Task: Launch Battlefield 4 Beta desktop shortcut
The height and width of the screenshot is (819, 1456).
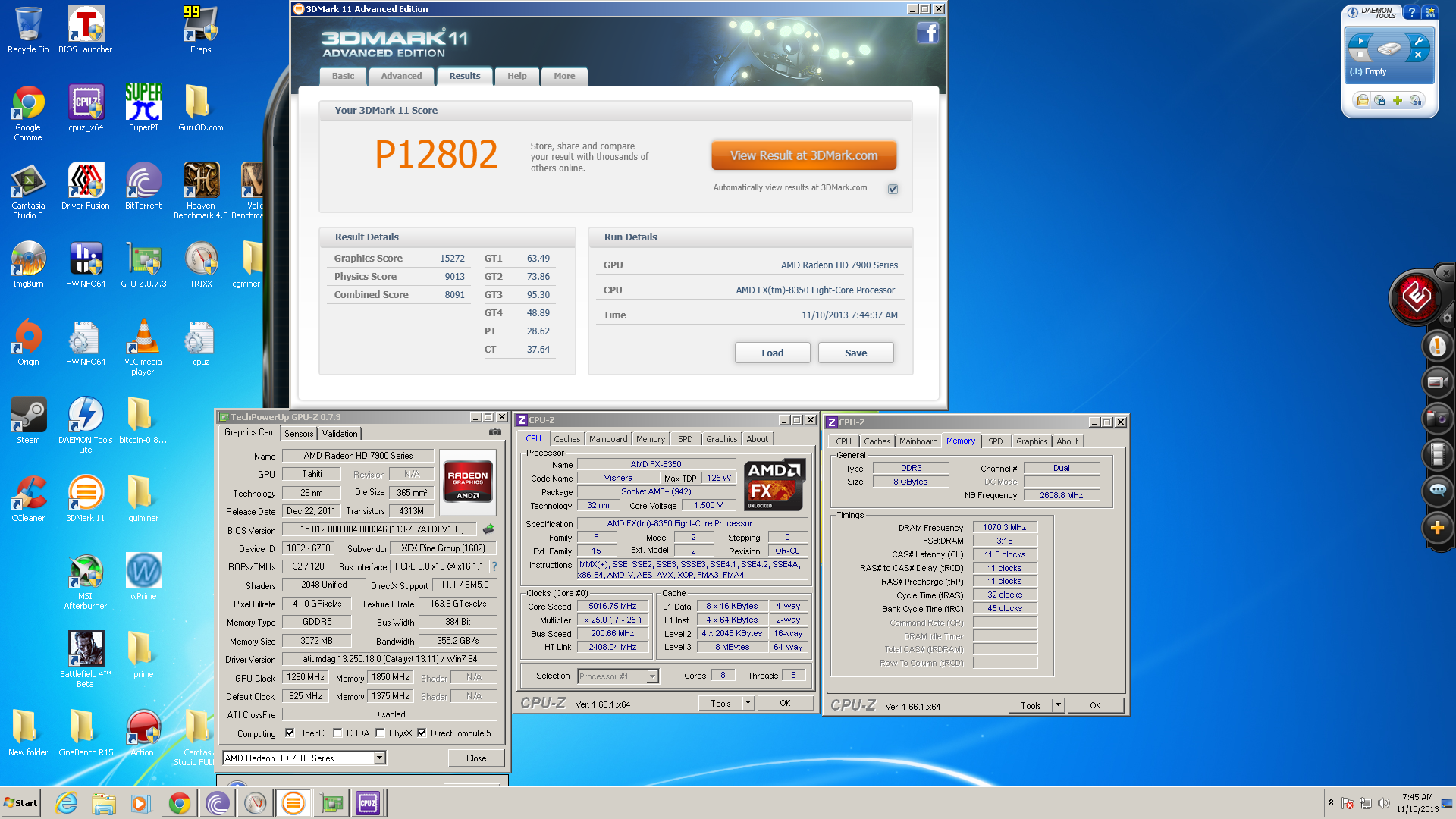Action: tap(86, 660)
